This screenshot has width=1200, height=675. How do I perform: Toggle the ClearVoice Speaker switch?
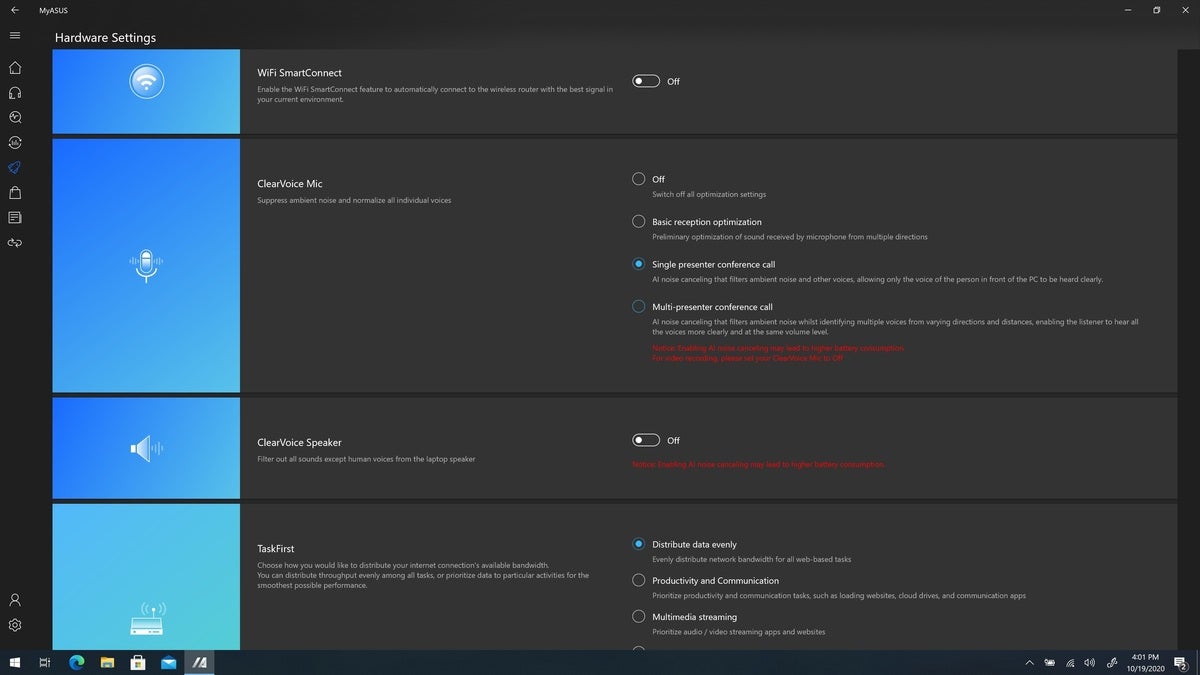tap(646, 440)
